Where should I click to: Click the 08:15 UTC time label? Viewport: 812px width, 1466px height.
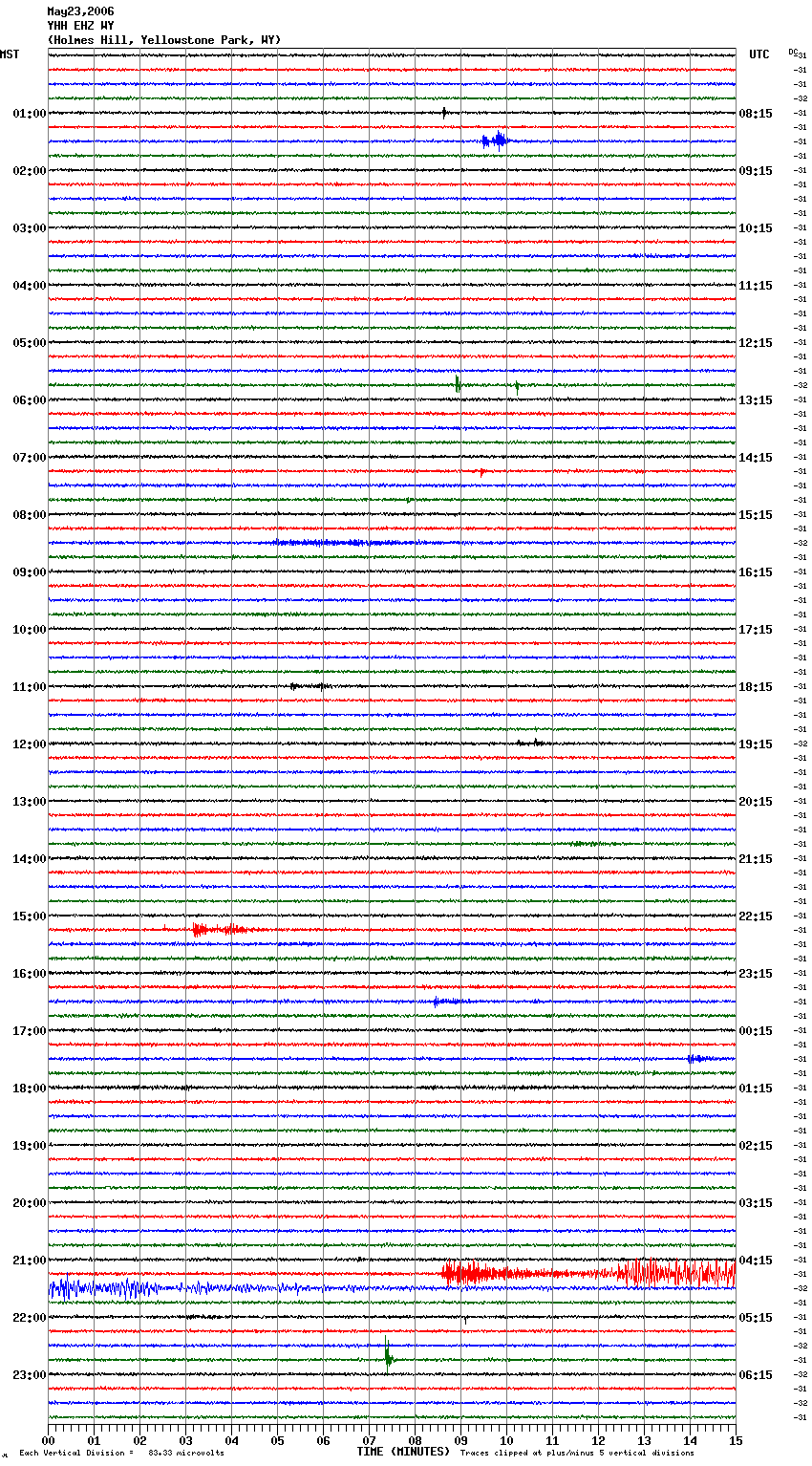coord(756,114)
